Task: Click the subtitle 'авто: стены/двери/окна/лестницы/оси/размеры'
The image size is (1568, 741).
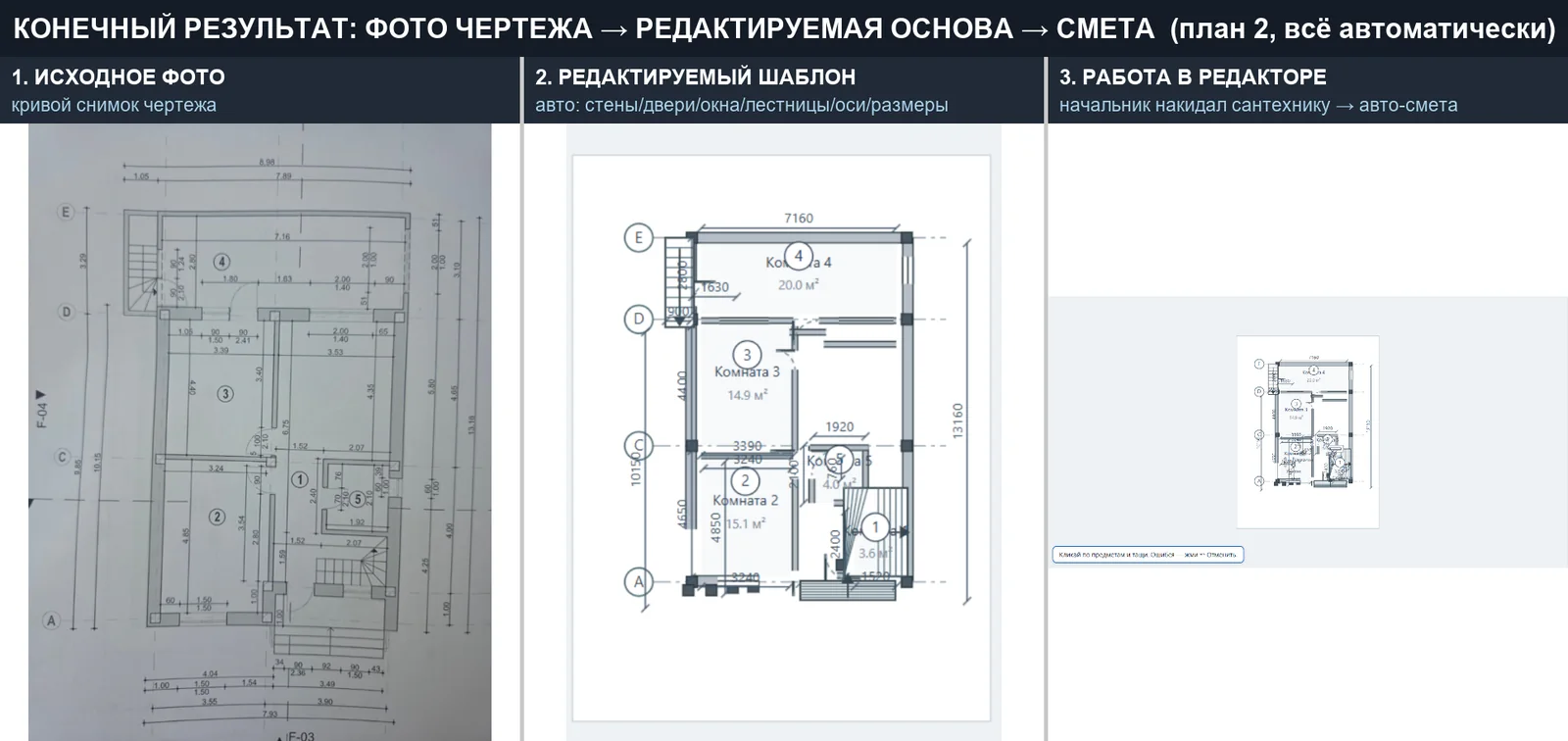Action: coord(741,105)
